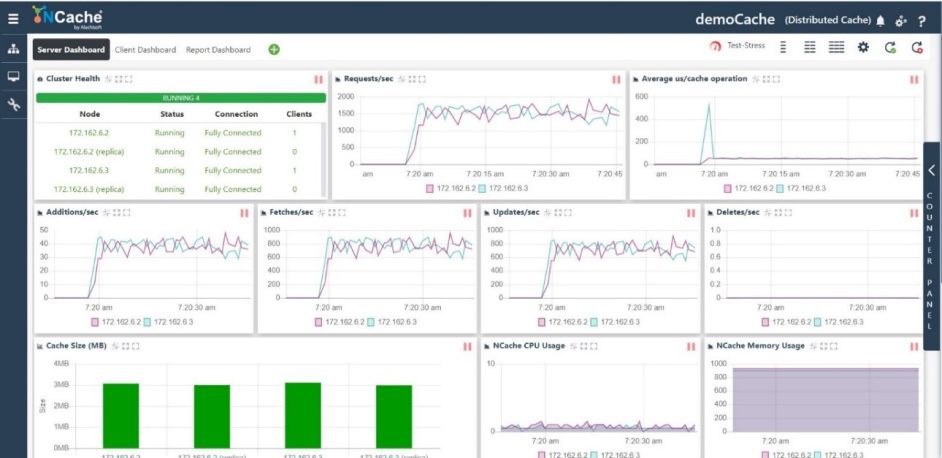Switch to Client Dashboard tab

point(145,50)
